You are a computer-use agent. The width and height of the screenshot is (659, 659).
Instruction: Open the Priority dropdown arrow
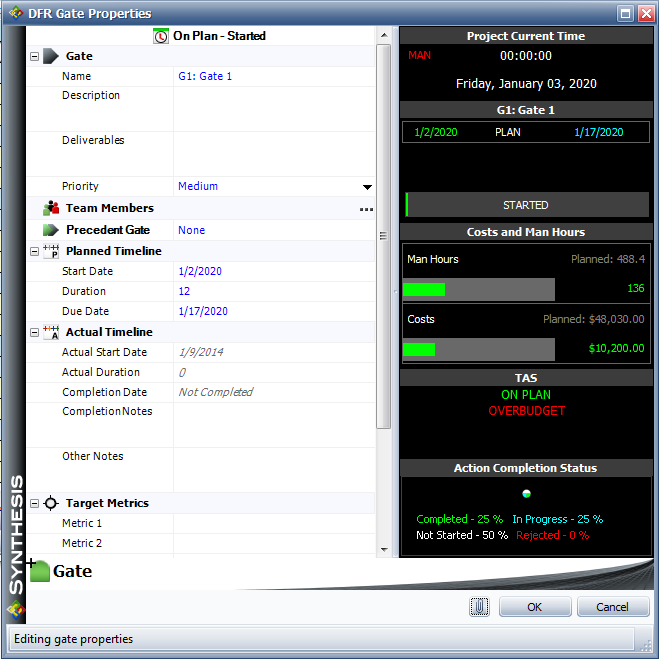(x=367, y=187)
